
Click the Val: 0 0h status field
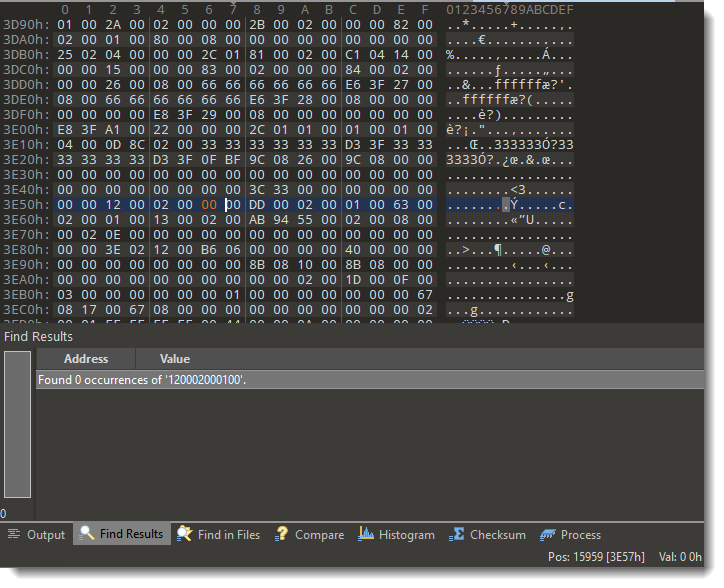click(x=678, y=556)
